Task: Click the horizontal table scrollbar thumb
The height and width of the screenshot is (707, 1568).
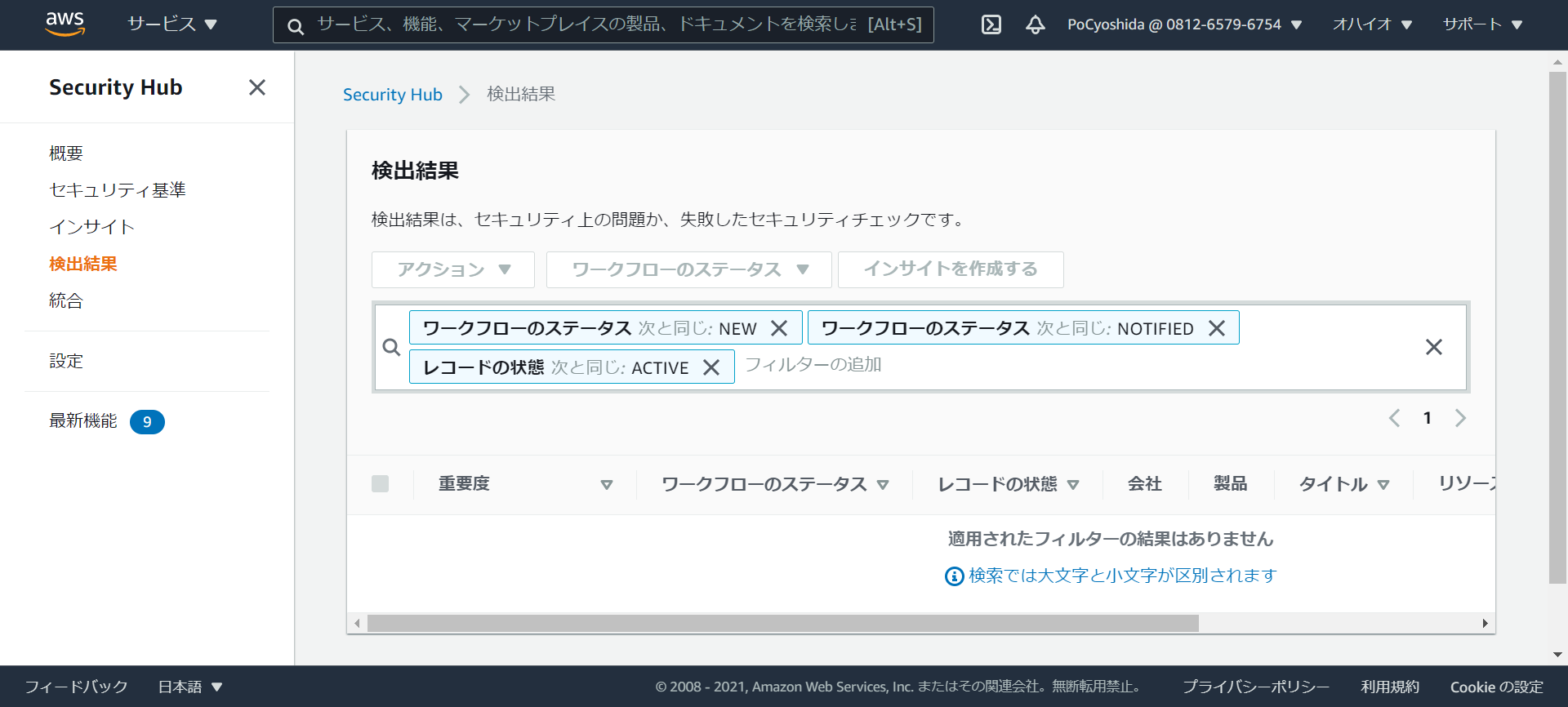Action: tap(783, 624)
